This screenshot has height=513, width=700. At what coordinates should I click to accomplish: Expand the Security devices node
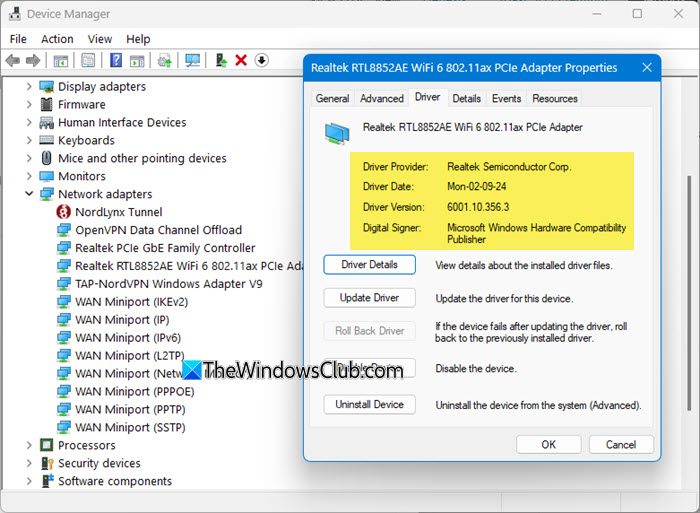tap(29, 463)
